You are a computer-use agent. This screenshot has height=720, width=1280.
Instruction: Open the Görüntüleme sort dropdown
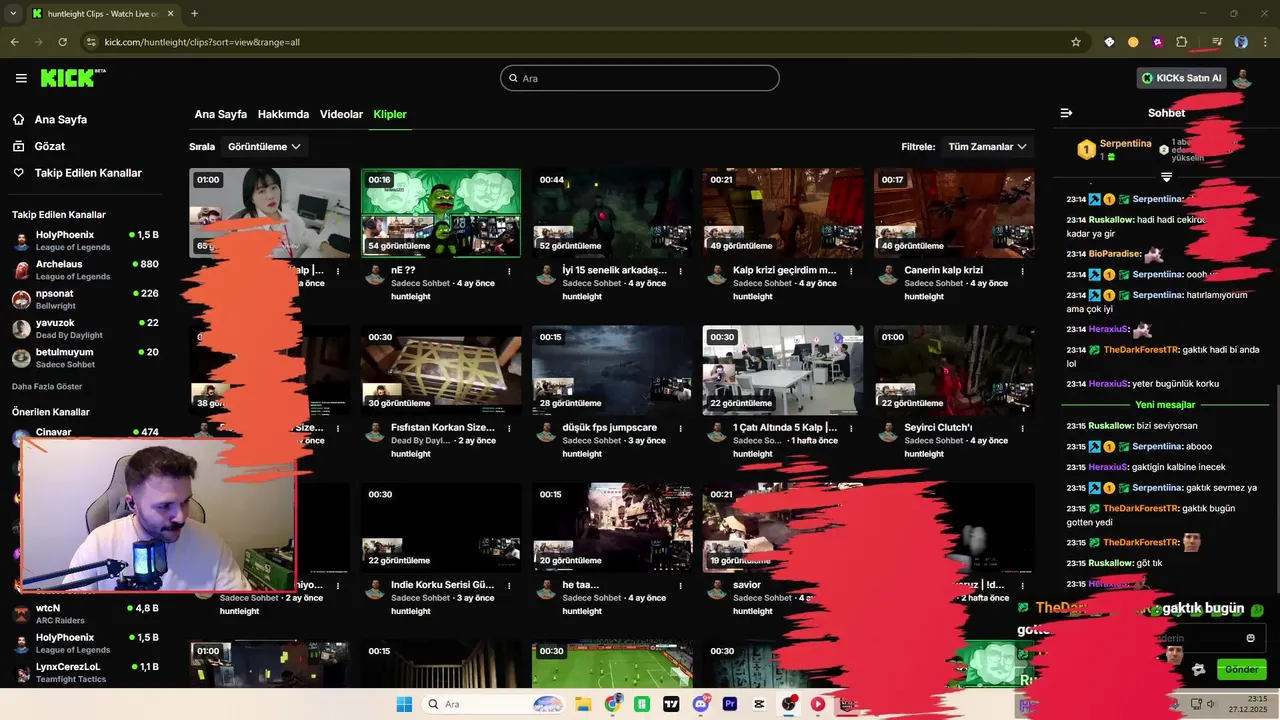(x=264, y=146)
